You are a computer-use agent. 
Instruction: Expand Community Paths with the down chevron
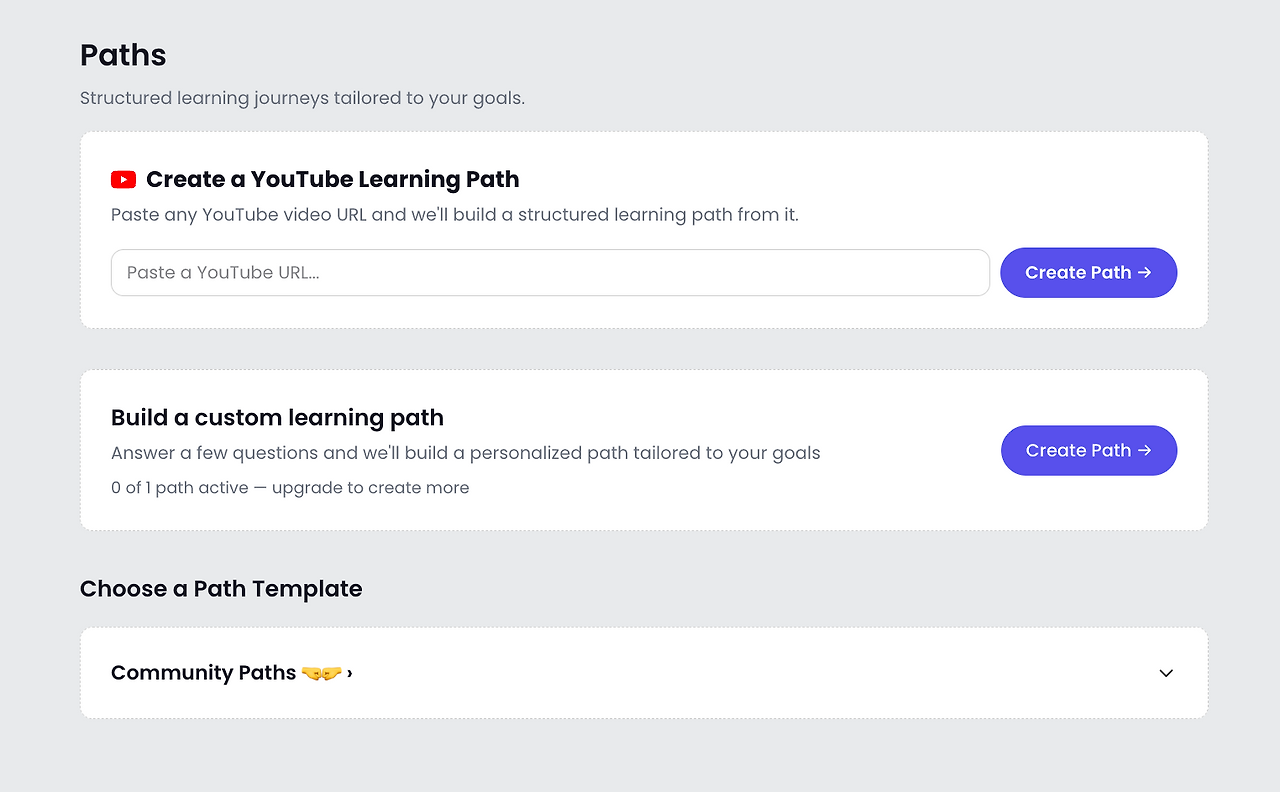[1166, 673]
